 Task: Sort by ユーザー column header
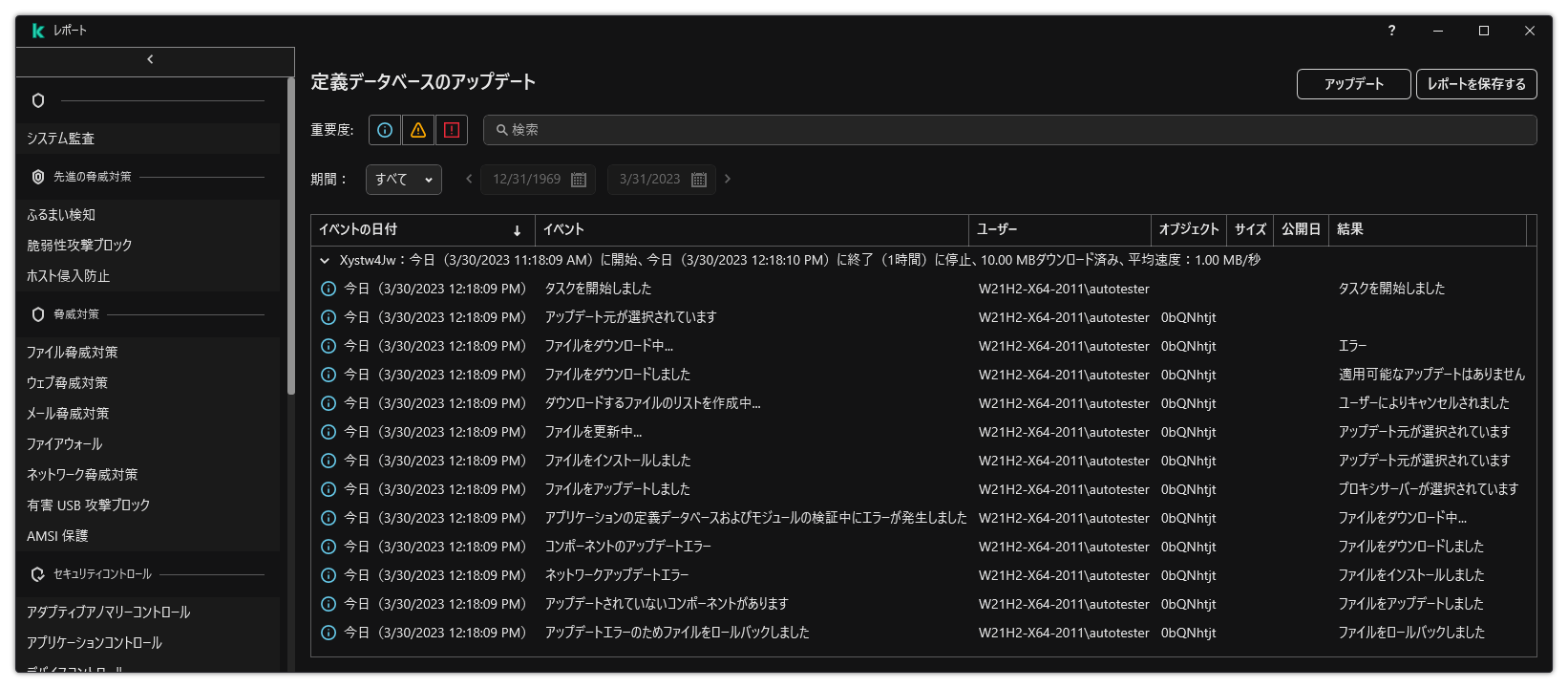pos(1060,230)
